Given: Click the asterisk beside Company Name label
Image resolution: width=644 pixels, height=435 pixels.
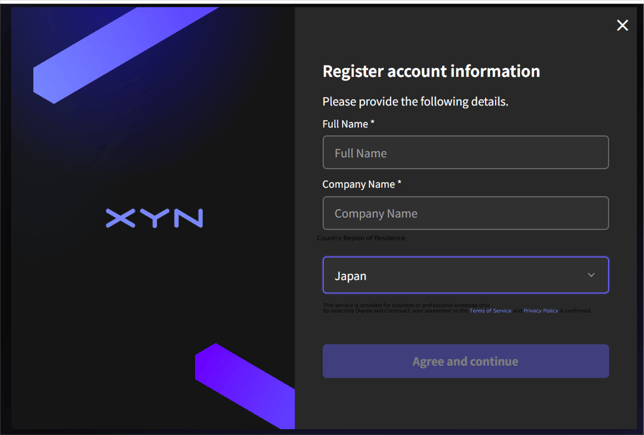Looking at the screenshot, I should coord(399,182).
